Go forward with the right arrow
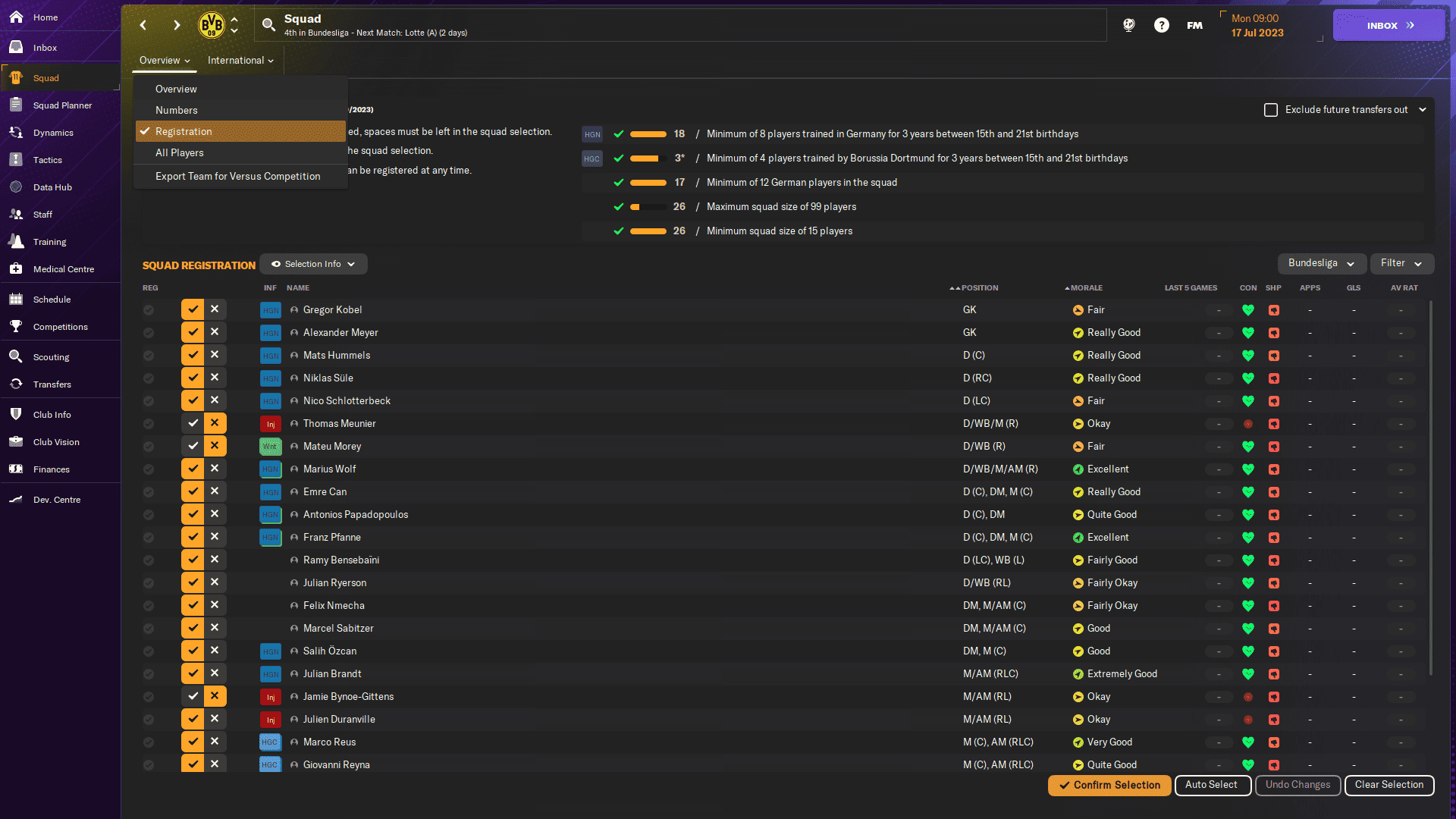This screenshot has height=819, width=1456. point(177,25)
